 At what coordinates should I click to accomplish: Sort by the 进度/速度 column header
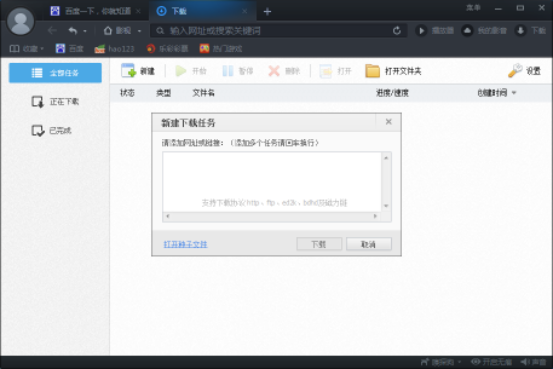point(392,93)
